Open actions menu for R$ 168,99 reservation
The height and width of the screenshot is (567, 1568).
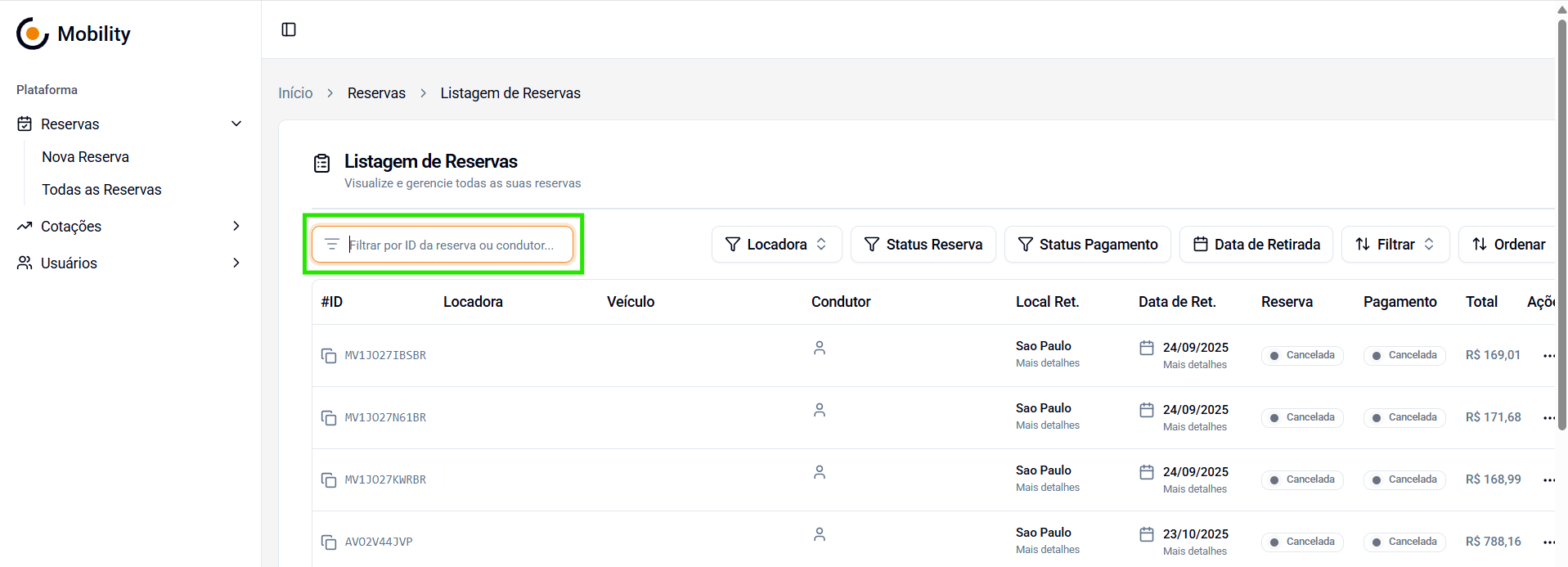pyautogui.click(x=1548, y=480)
